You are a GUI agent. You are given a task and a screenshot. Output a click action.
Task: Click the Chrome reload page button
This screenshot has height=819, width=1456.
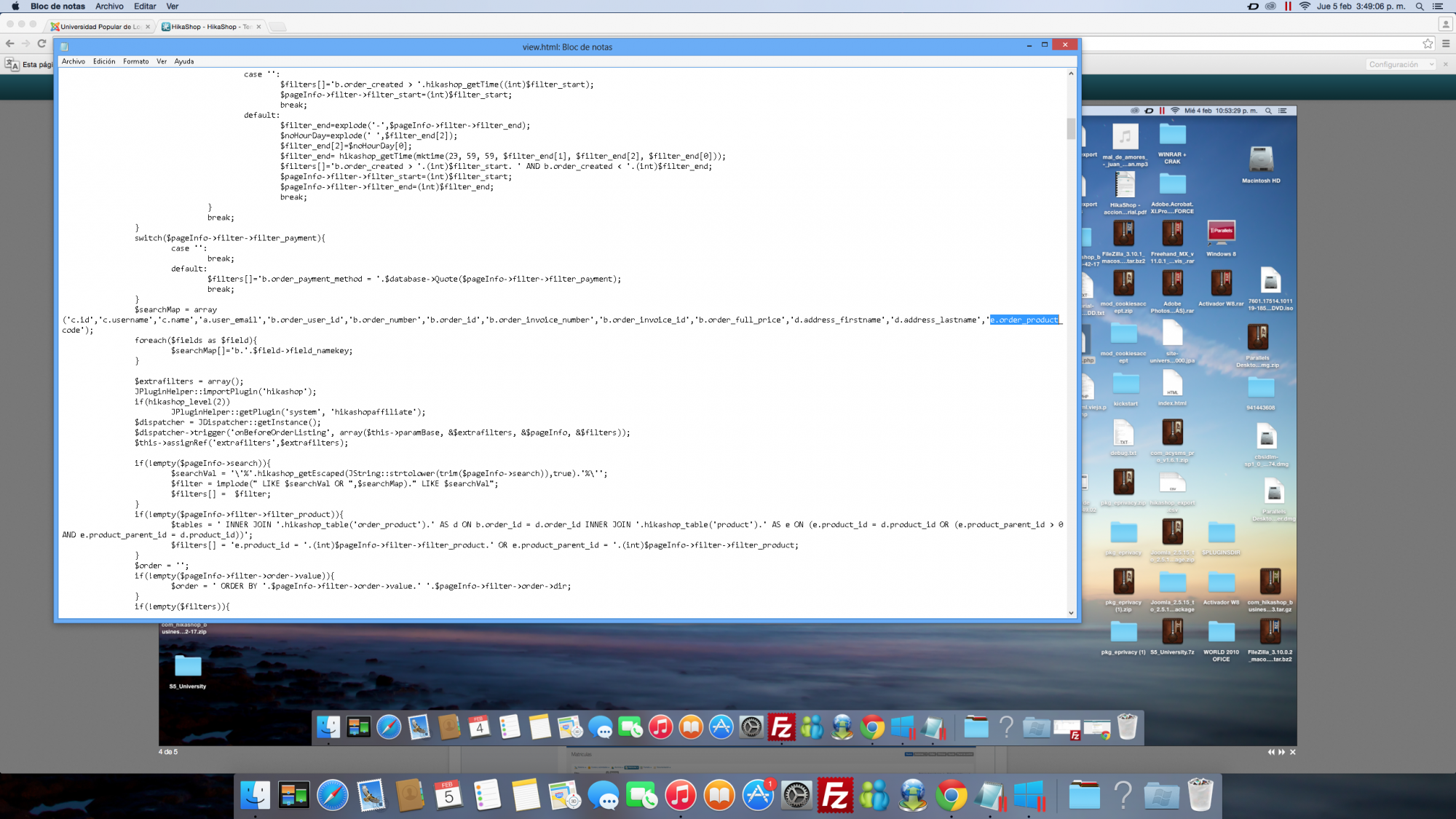tap(42, 44)
